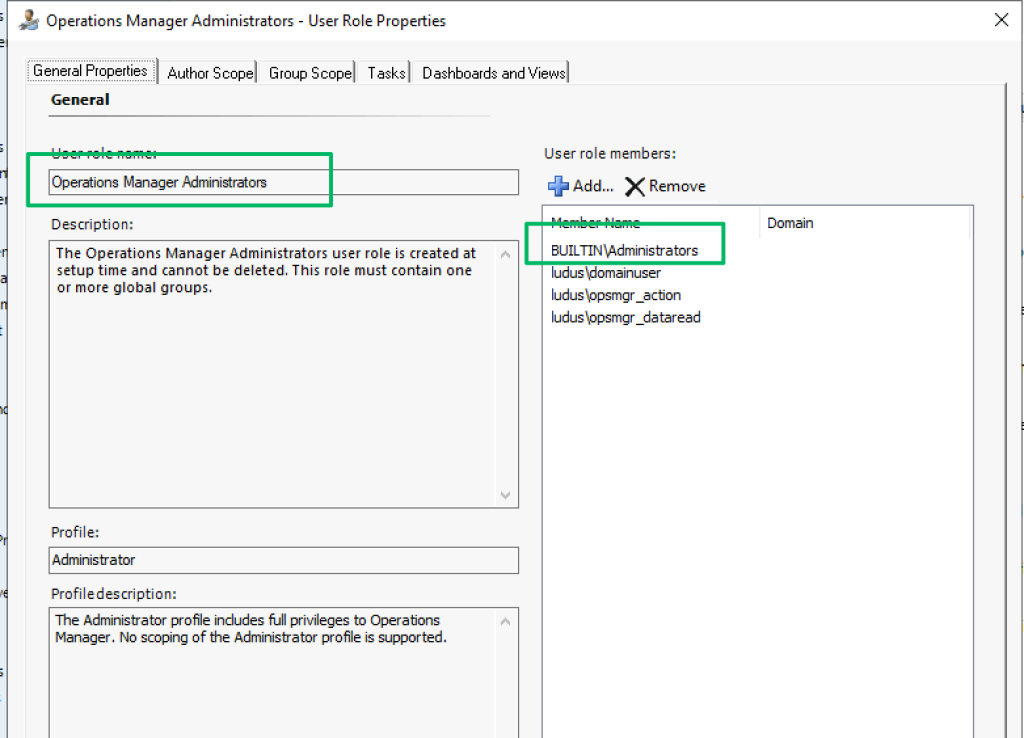Click the blue plus Add member icon

[558, 186]
